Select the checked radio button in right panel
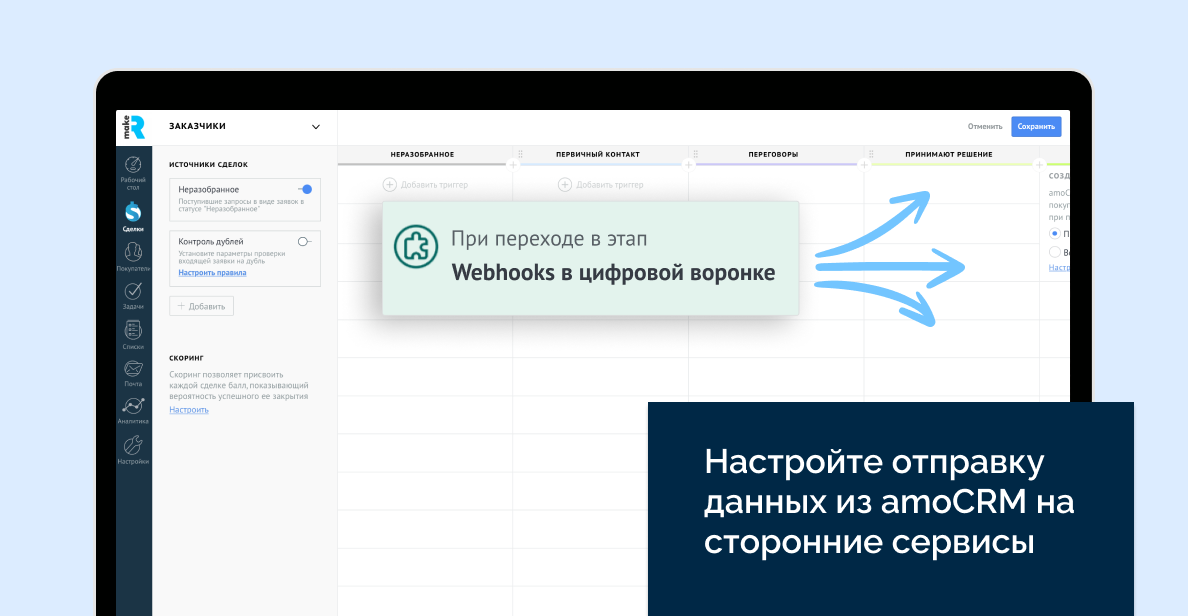1188x616 pixels. [1055, 233]
